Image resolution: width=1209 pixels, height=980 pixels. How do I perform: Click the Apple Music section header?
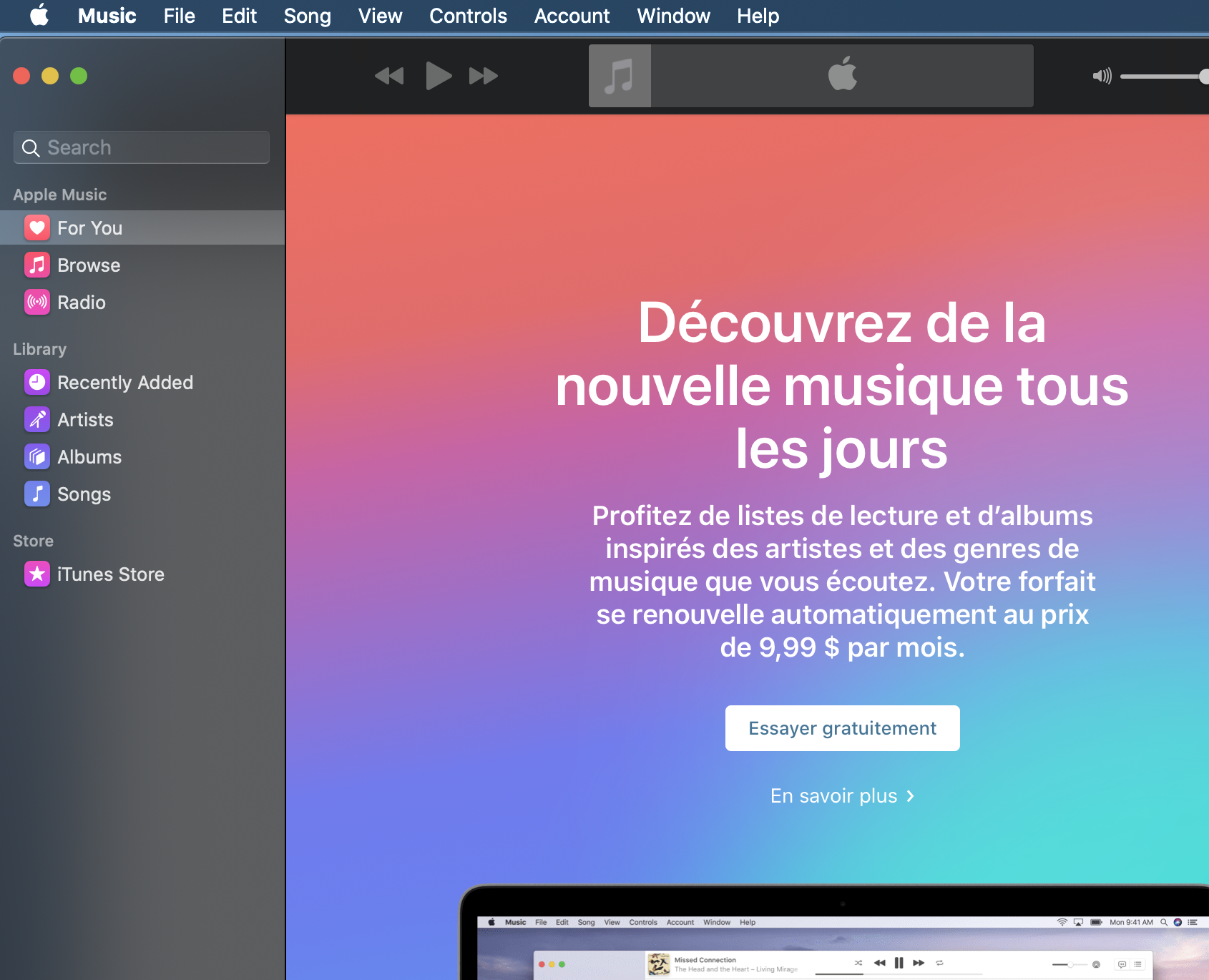(x=60, y=195)
